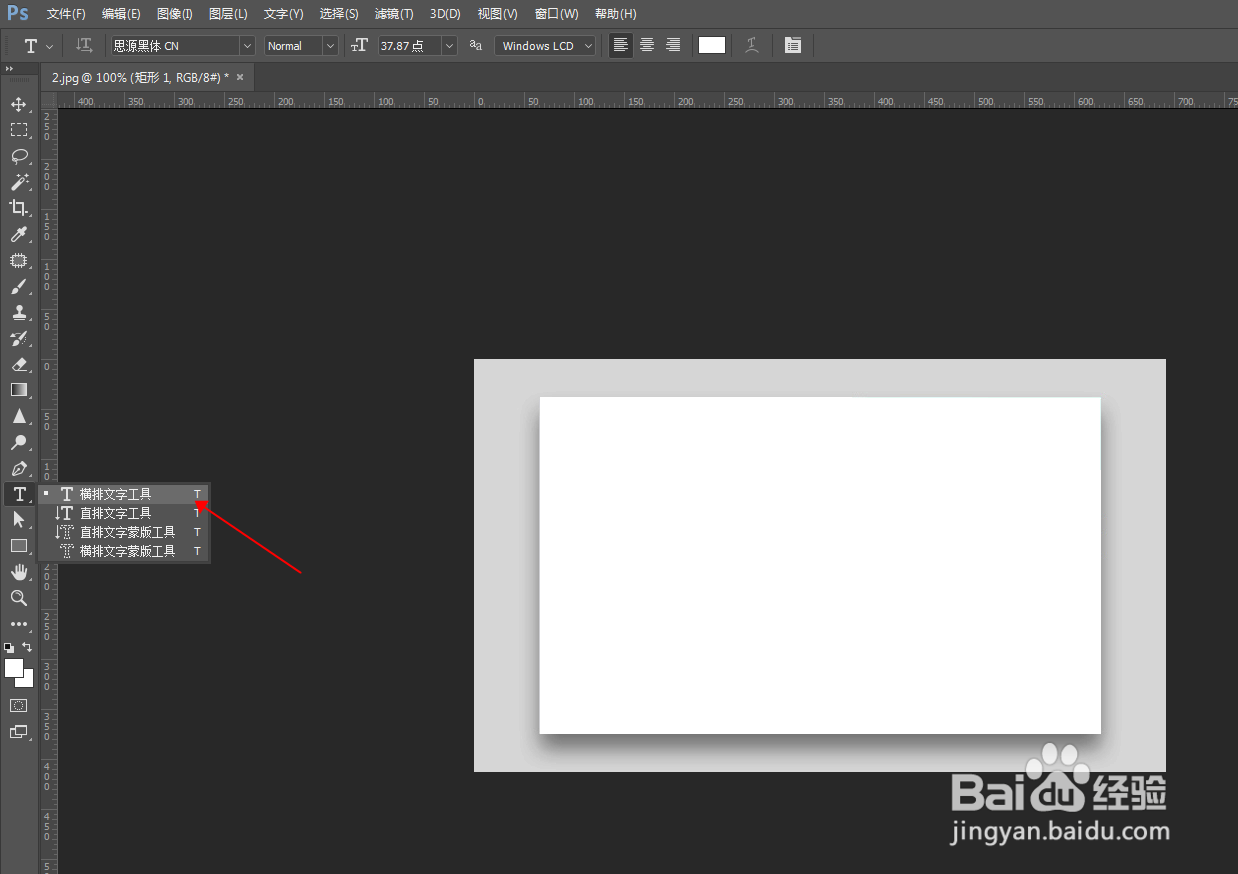Swap foreground and background colors

(27, 647)
